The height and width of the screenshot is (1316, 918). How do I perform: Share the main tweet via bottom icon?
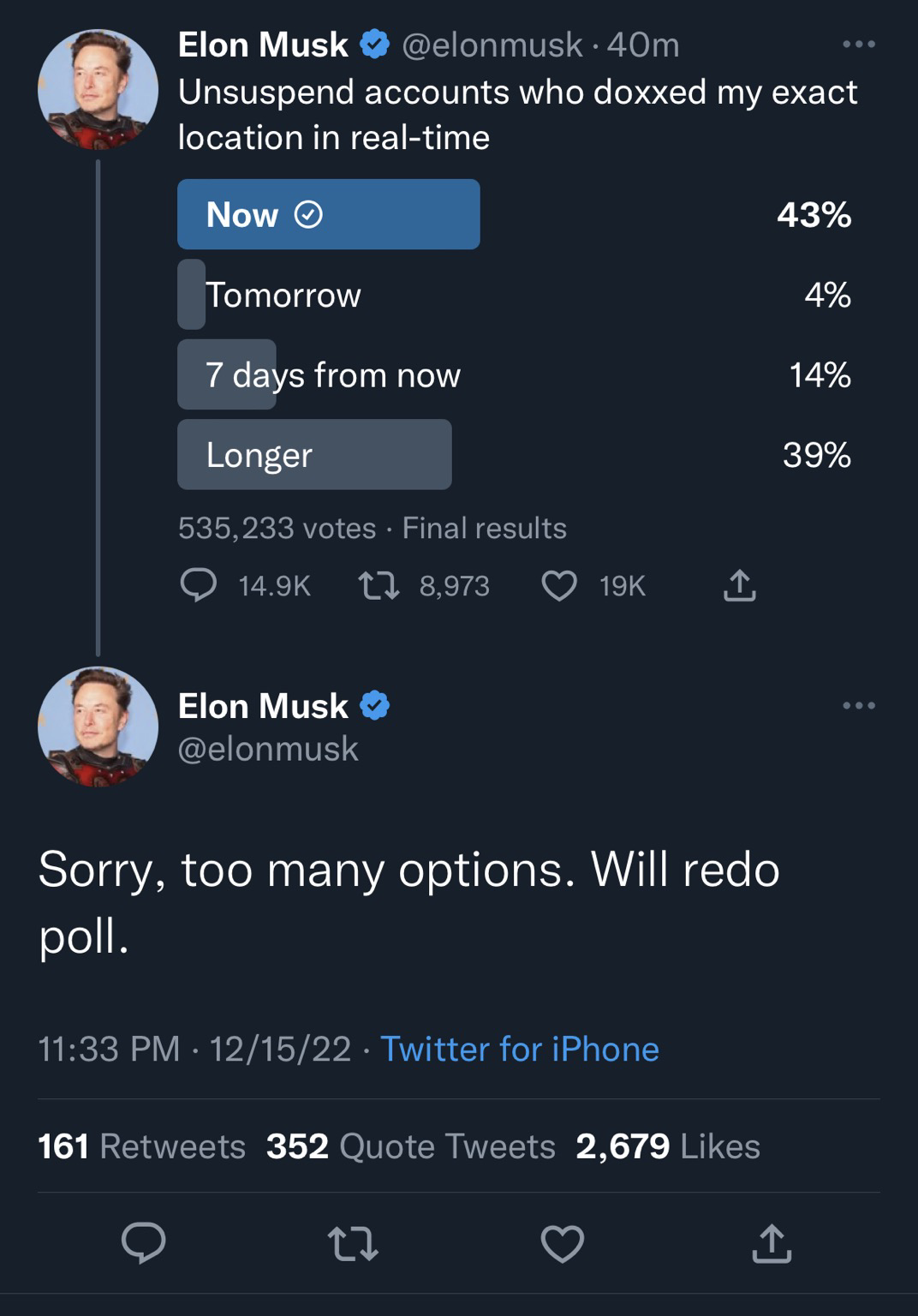(x=772, y=1243)
